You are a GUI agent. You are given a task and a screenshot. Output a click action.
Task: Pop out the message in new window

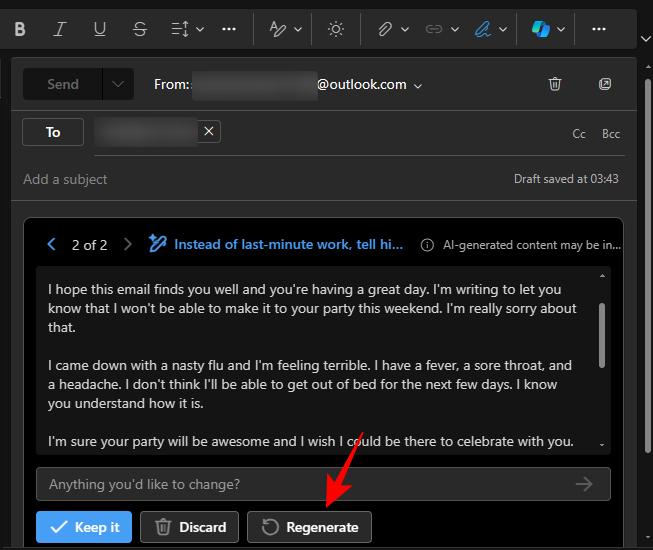click(x=605, y=84)
